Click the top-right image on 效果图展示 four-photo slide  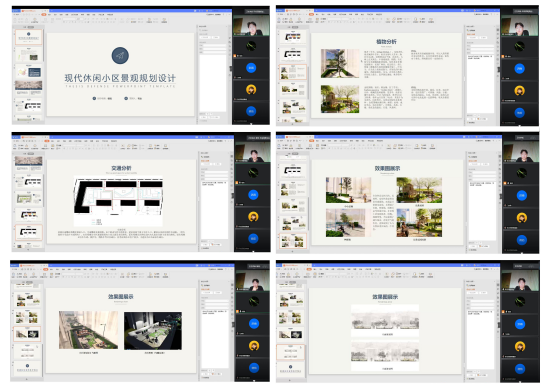[419, 190]
